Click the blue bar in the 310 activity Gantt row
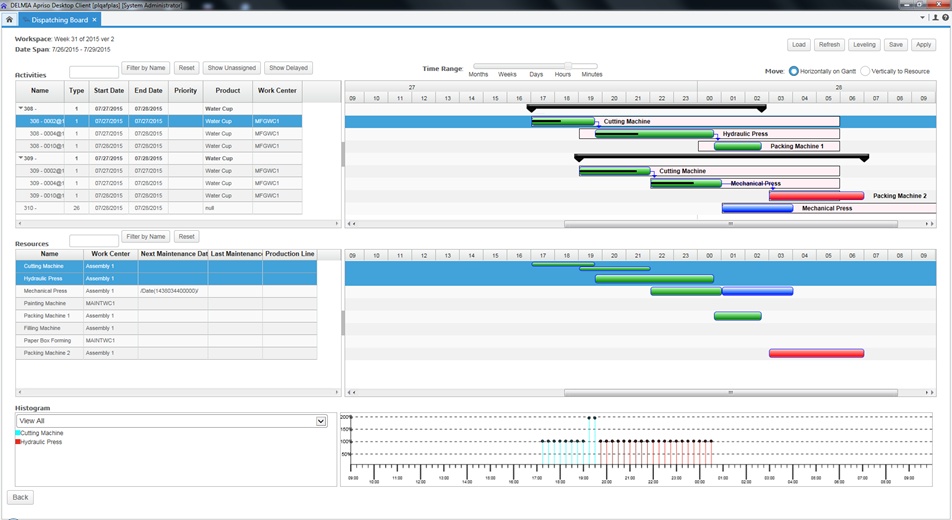The image size is (952, 520). point(758,208)
